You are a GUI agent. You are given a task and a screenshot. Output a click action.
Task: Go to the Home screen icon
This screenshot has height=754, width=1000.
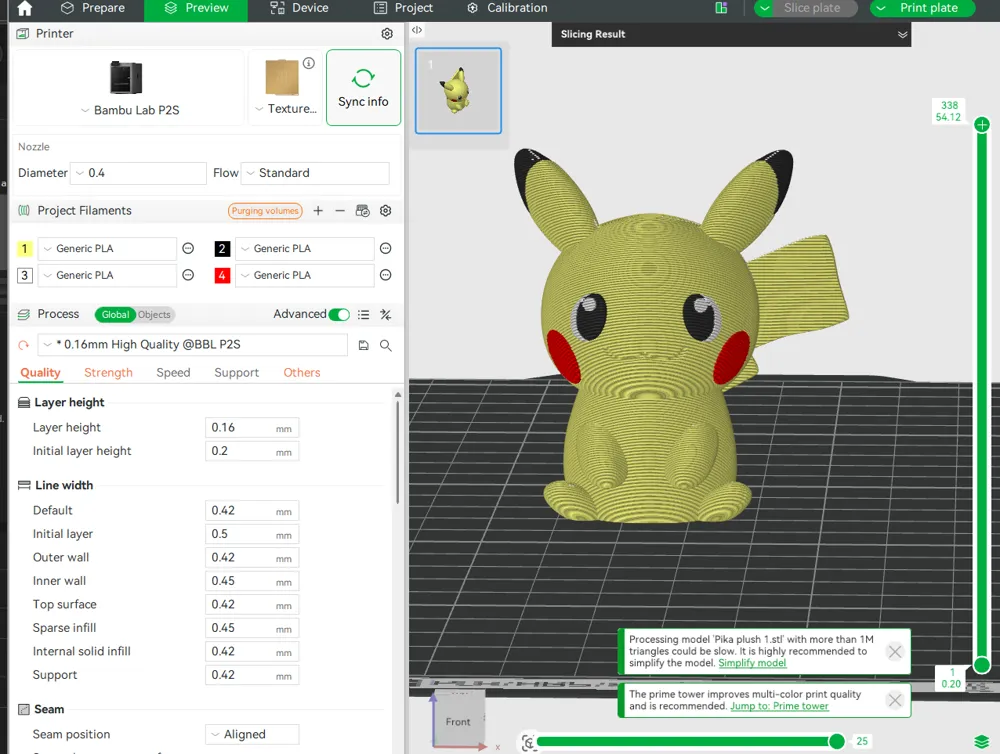(24, 8)
